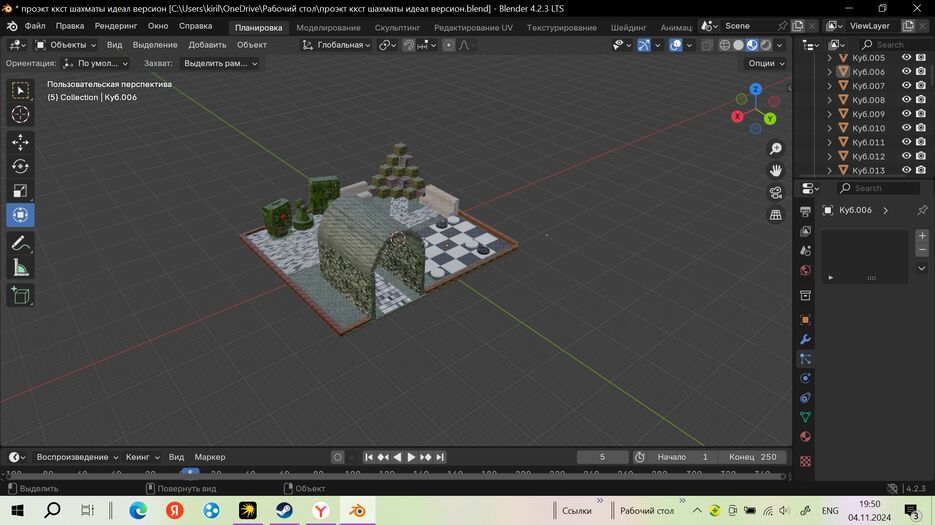Choose the Move tool

click(x=20, y=142)
